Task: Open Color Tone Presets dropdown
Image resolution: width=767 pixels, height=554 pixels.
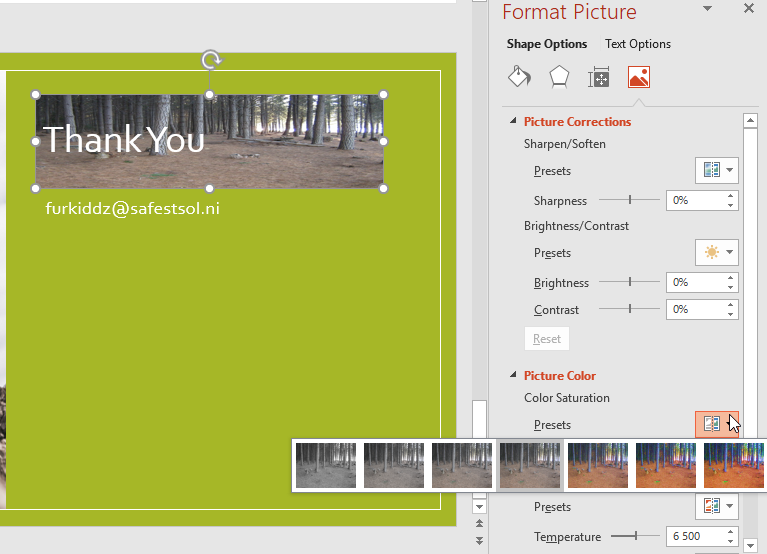Action: [x=717, y=506]
